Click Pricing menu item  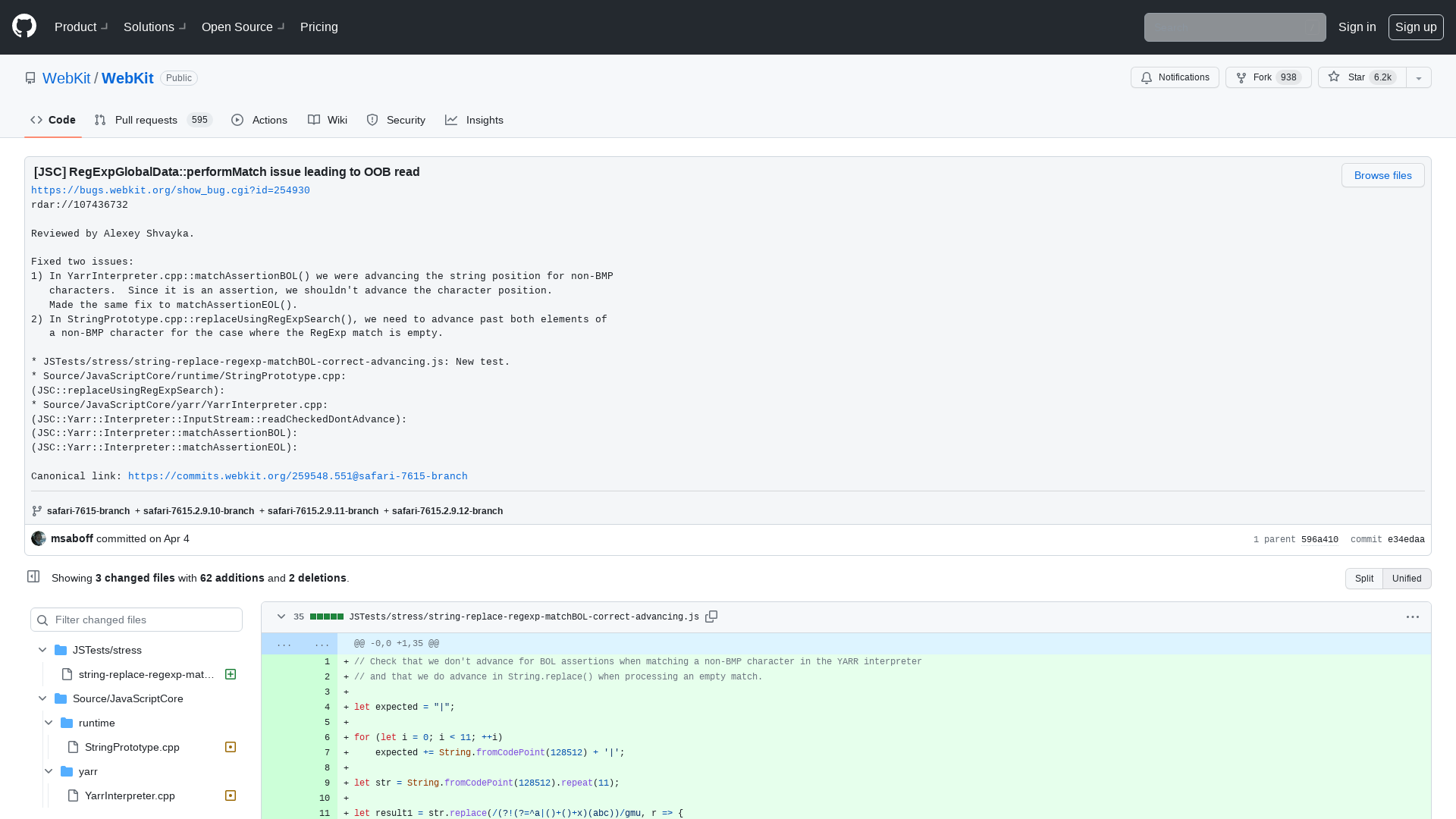click(319, 27)
